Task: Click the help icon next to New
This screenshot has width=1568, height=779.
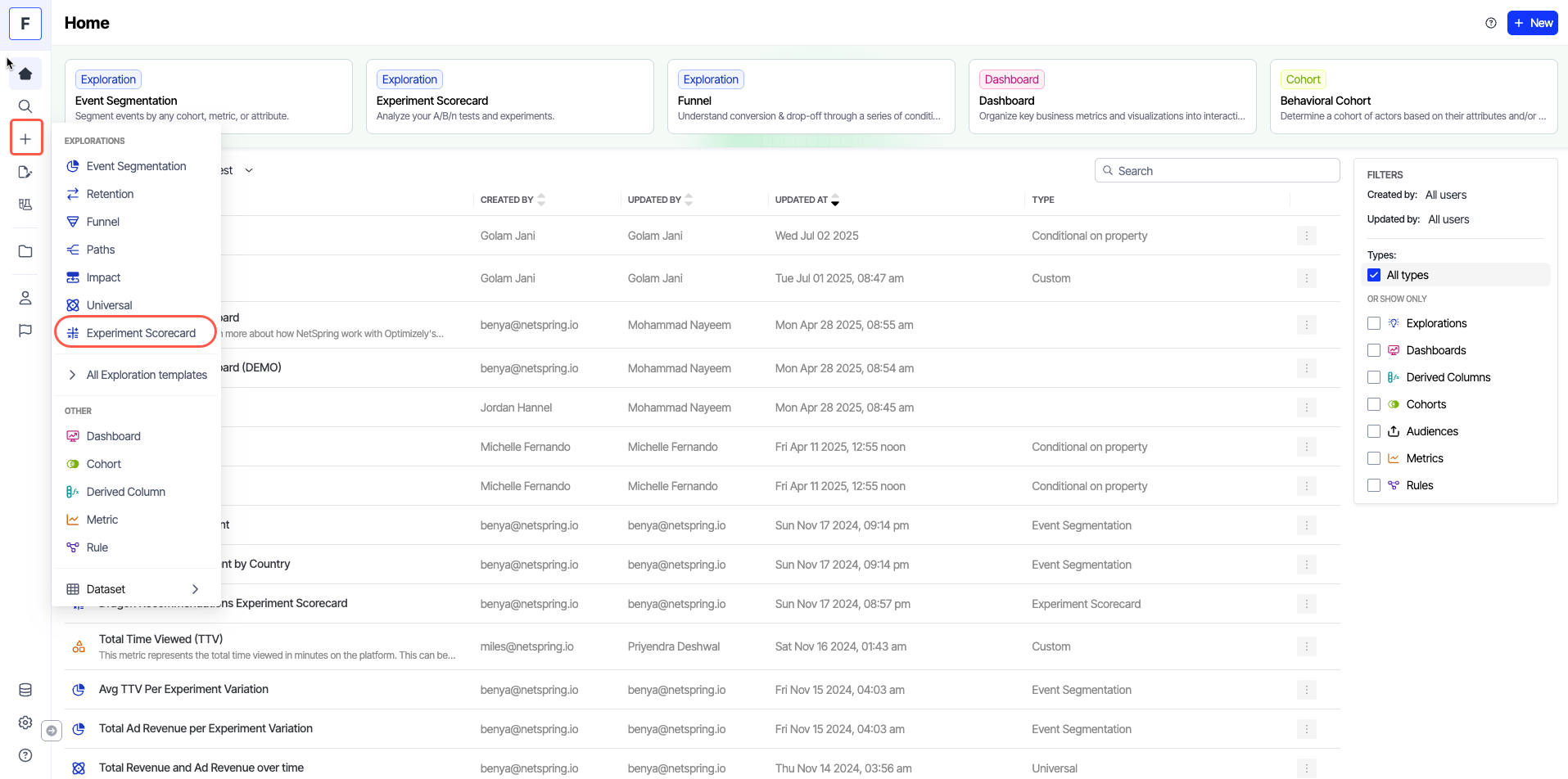Action: point(1491,23)
